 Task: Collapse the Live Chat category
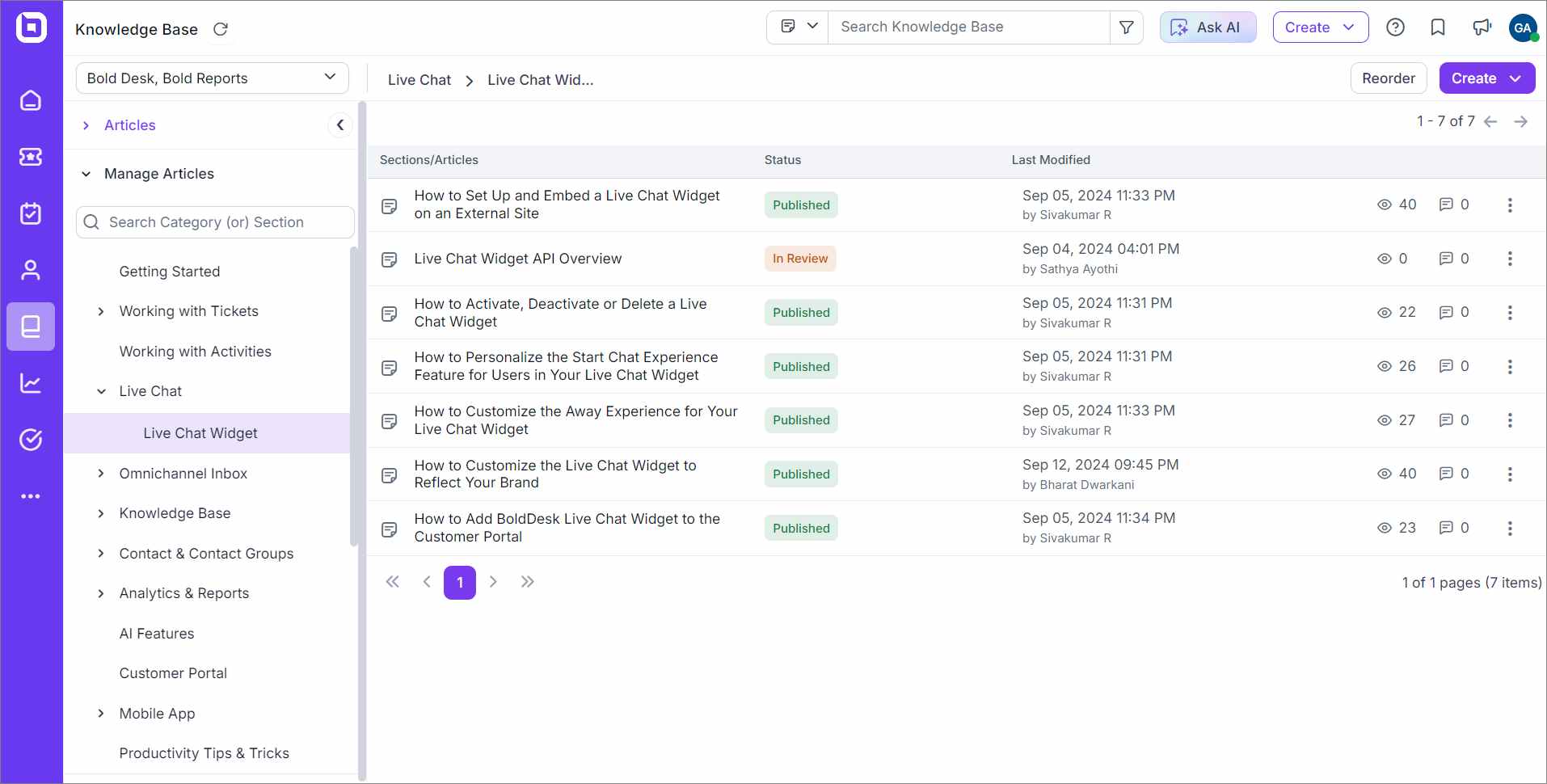coord(101,391)
